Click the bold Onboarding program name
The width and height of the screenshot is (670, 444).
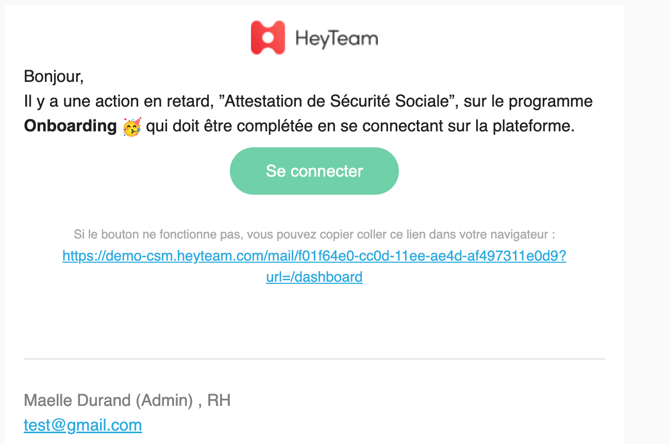(x=70, y=127)
